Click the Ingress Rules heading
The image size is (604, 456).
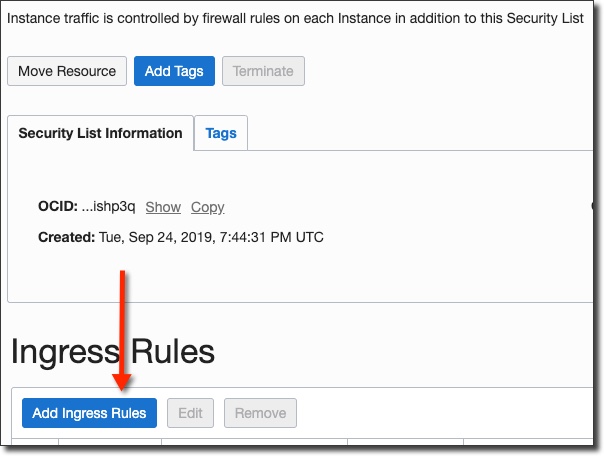pyautogui.click(x=112, y=352)
